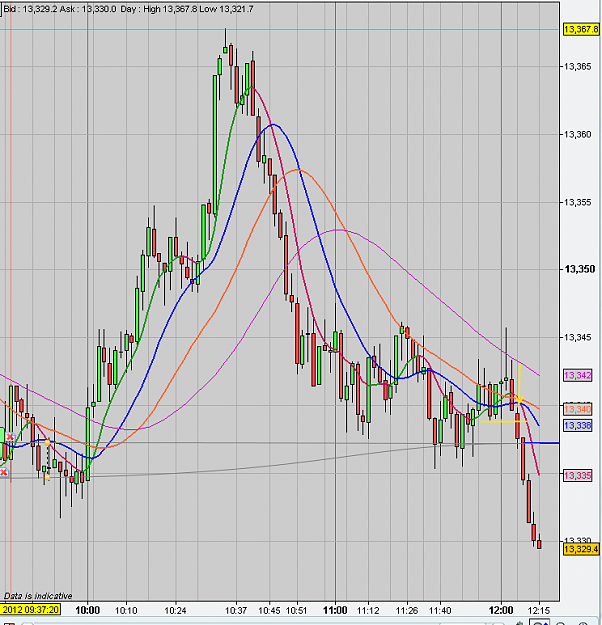Select the lower orange drawing handle dot
Screen dimensions: 602x625
point(47,477)
